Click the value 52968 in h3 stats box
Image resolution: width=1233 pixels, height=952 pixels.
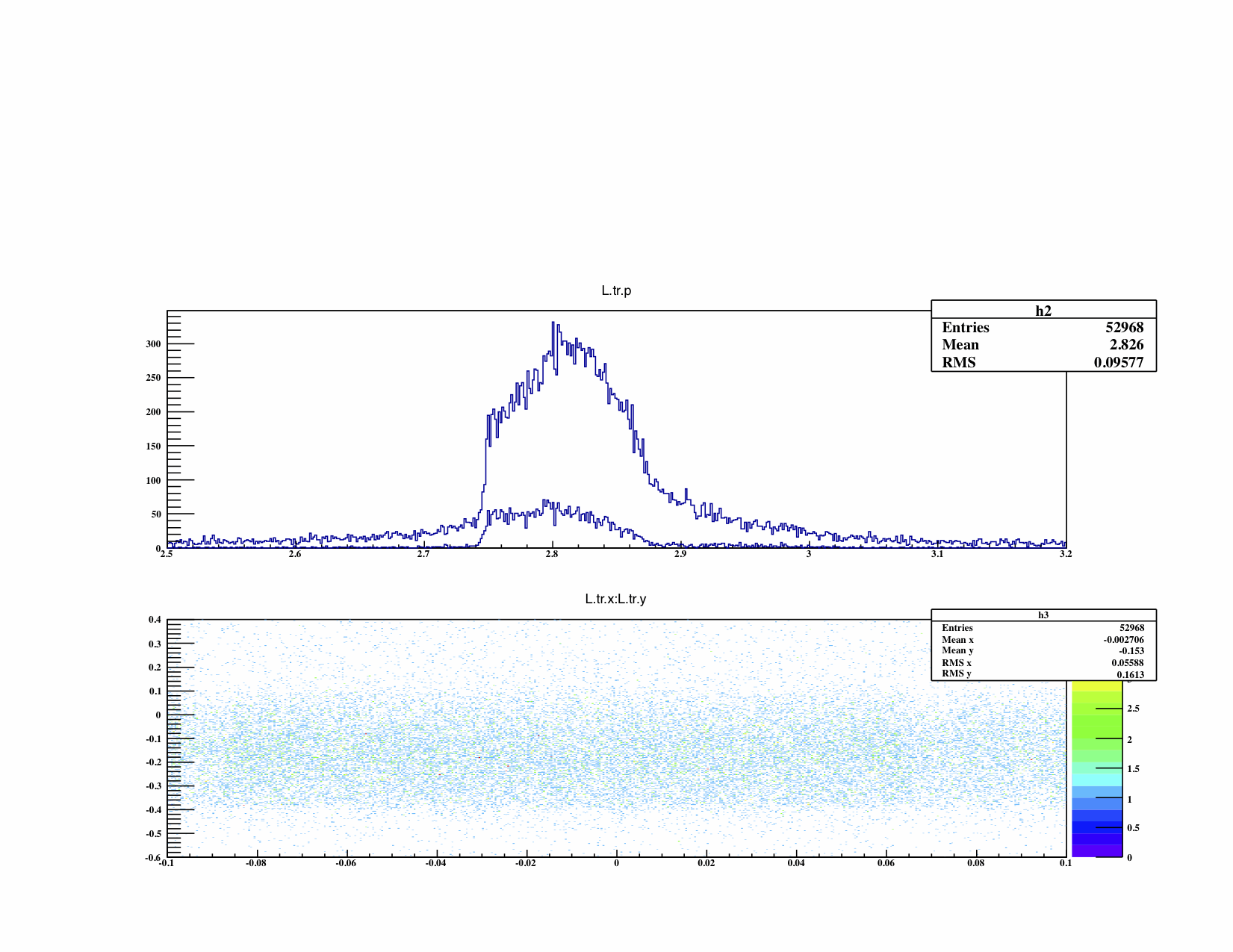[1132, 628]
